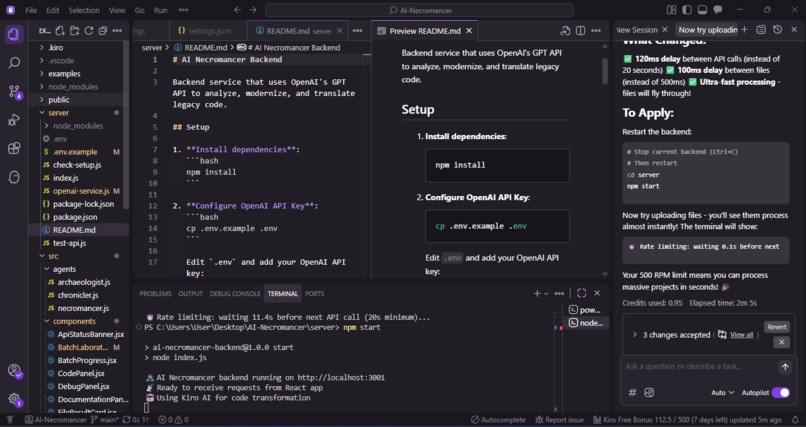The image size is (806, 427).
Task: Dismiss the changes accepted card
Action: pos(781,342)
